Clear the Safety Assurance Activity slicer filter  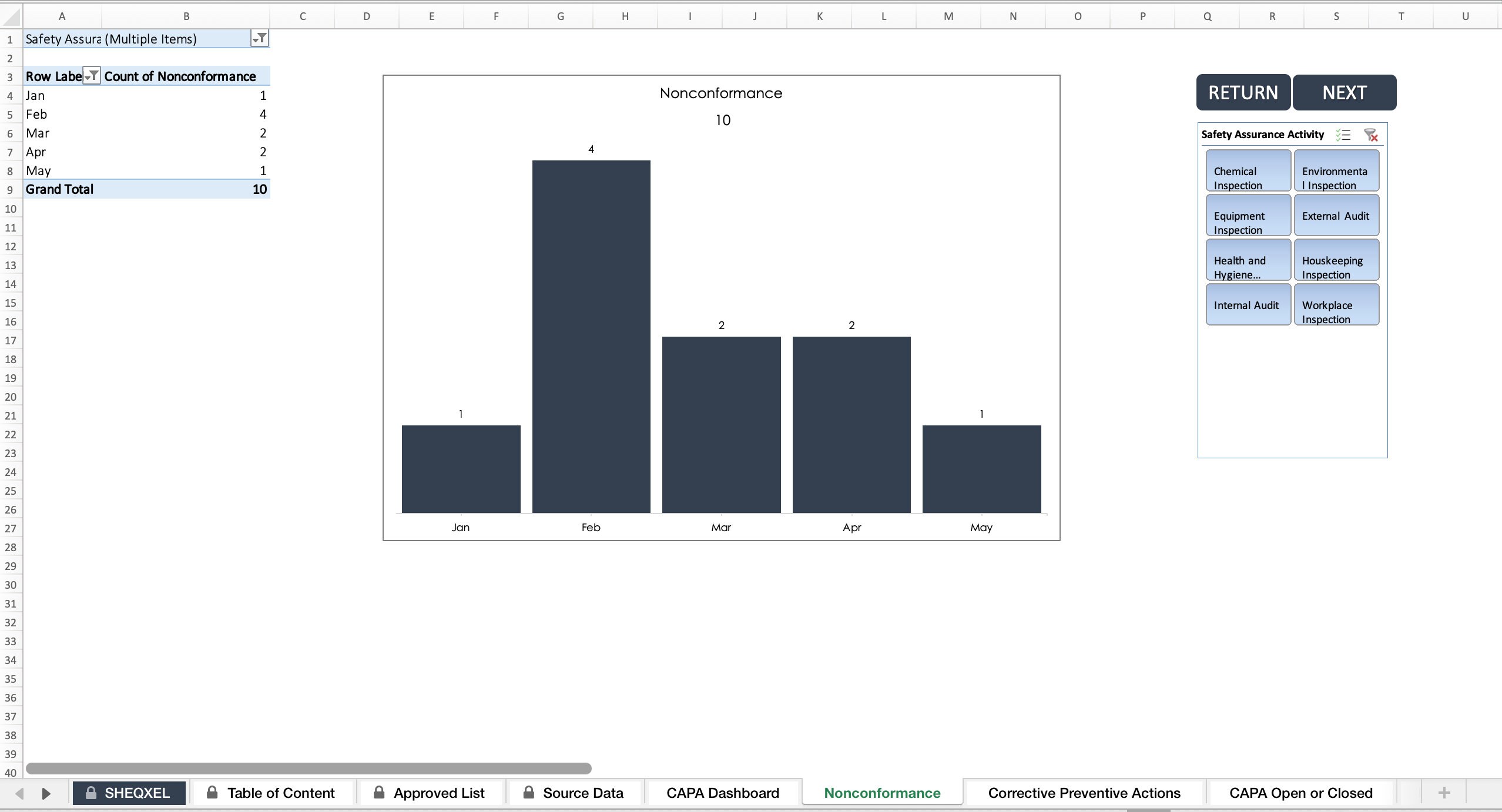[x=1372, y=135]
